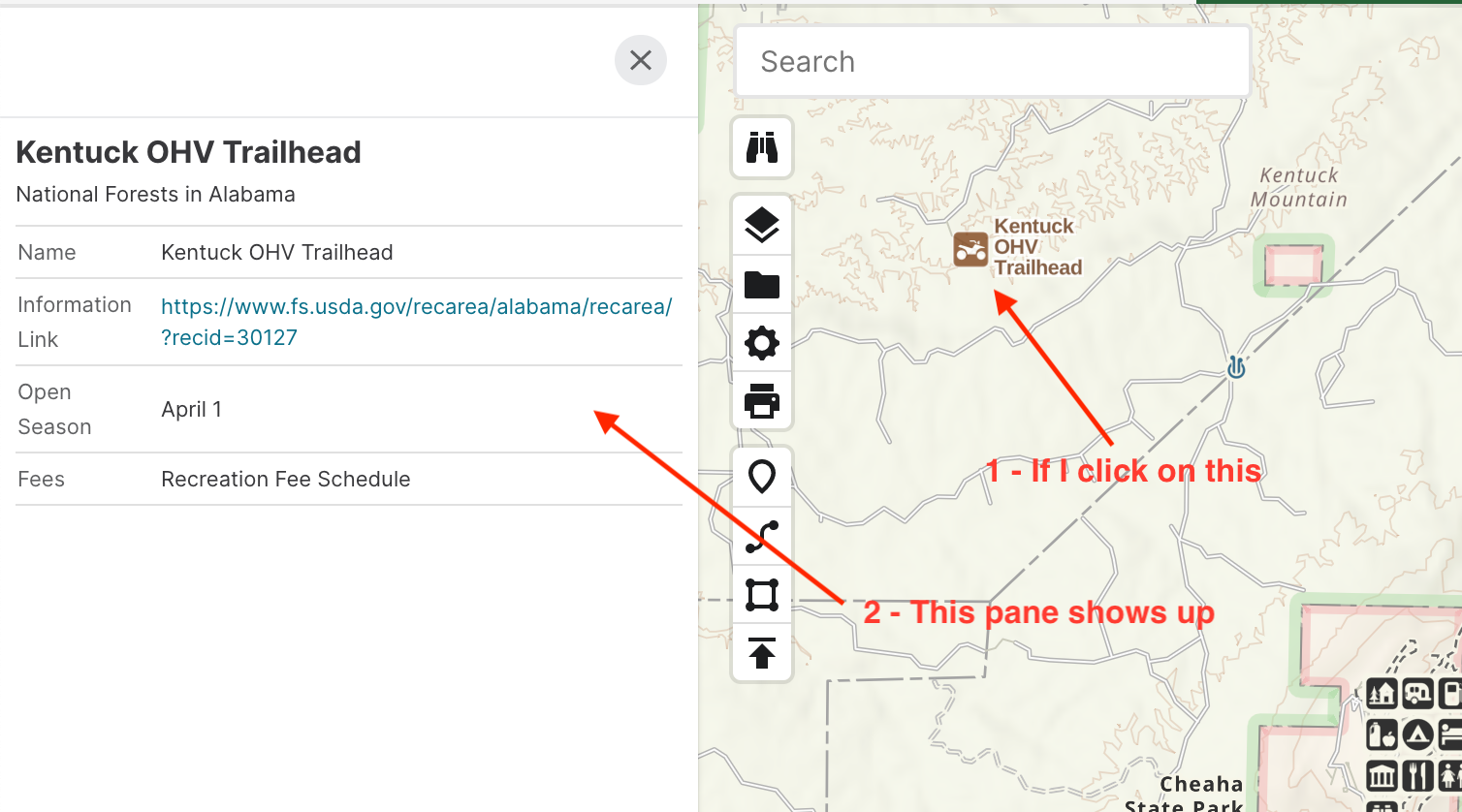1462x812 pixels.
Task: Click the import upload arrow icon
Action: 762,653
